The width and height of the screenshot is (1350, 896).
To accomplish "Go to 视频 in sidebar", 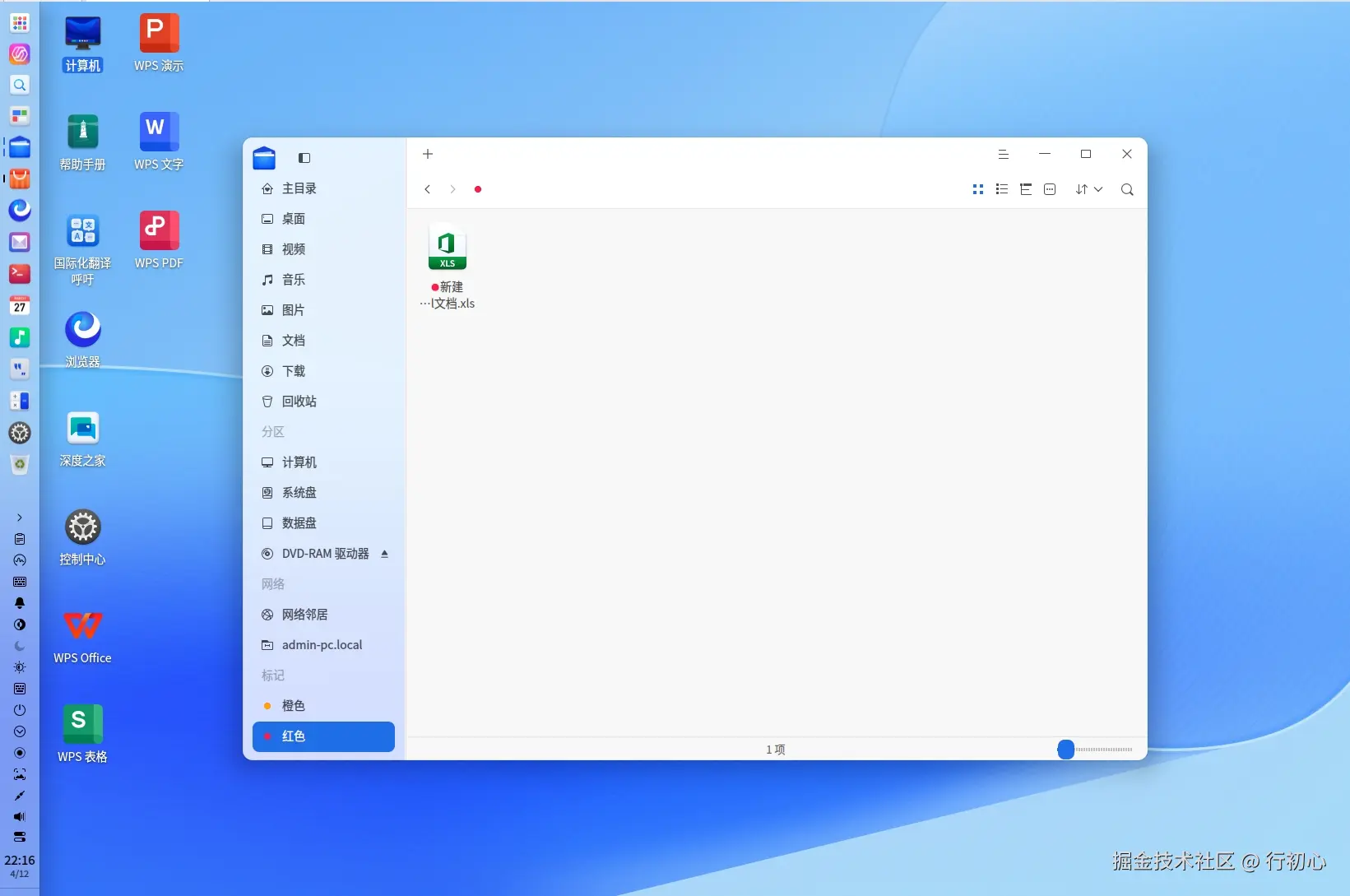I will point(323,249).
